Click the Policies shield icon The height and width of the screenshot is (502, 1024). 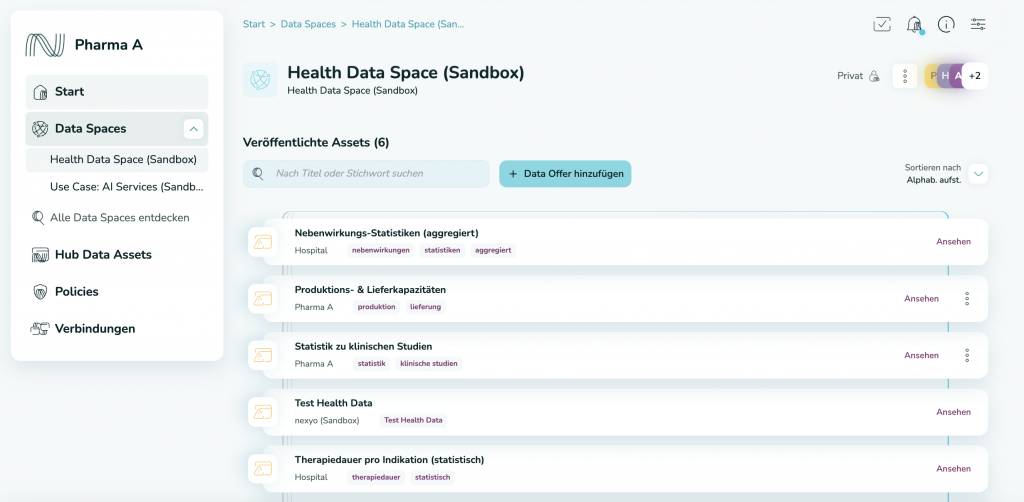(x=40, y=292)
